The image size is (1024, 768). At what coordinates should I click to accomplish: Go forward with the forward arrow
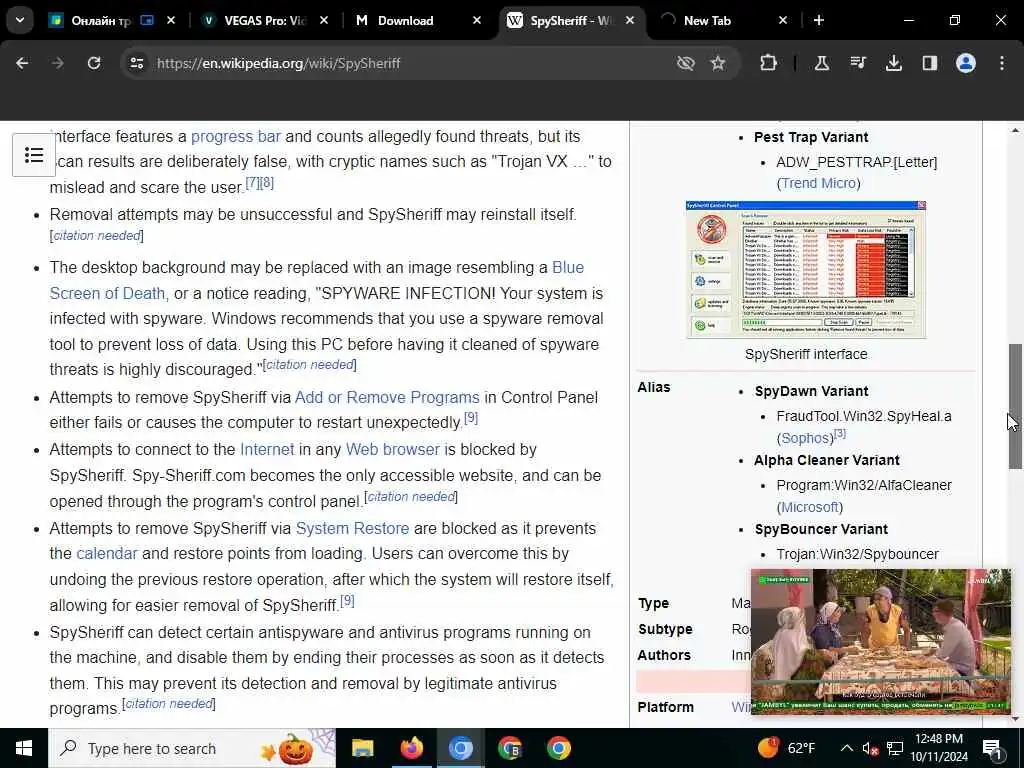click(58, 63)
